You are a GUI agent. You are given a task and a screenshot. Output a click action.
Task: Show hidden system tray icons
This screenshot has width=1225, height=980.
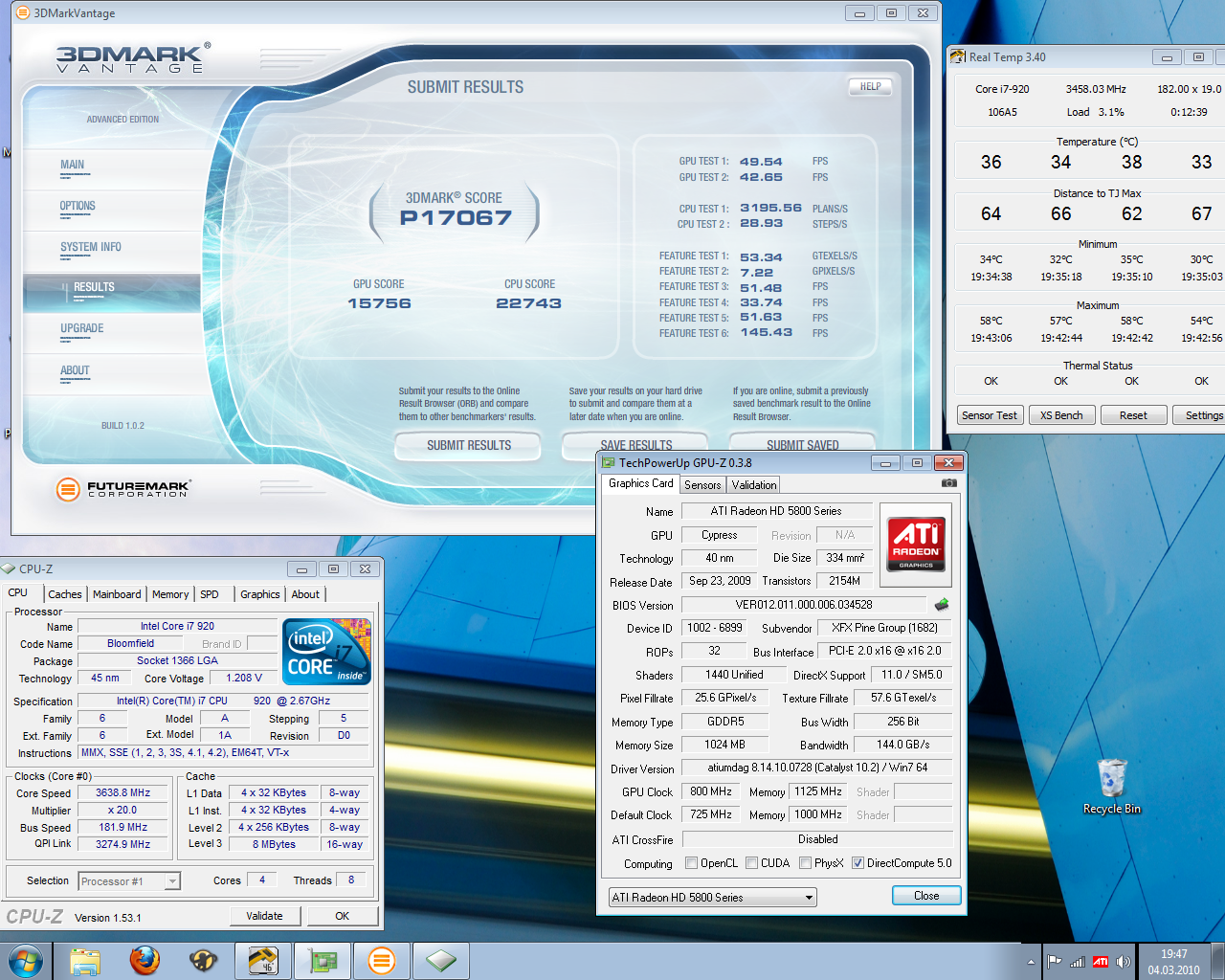pos(1031,962)
